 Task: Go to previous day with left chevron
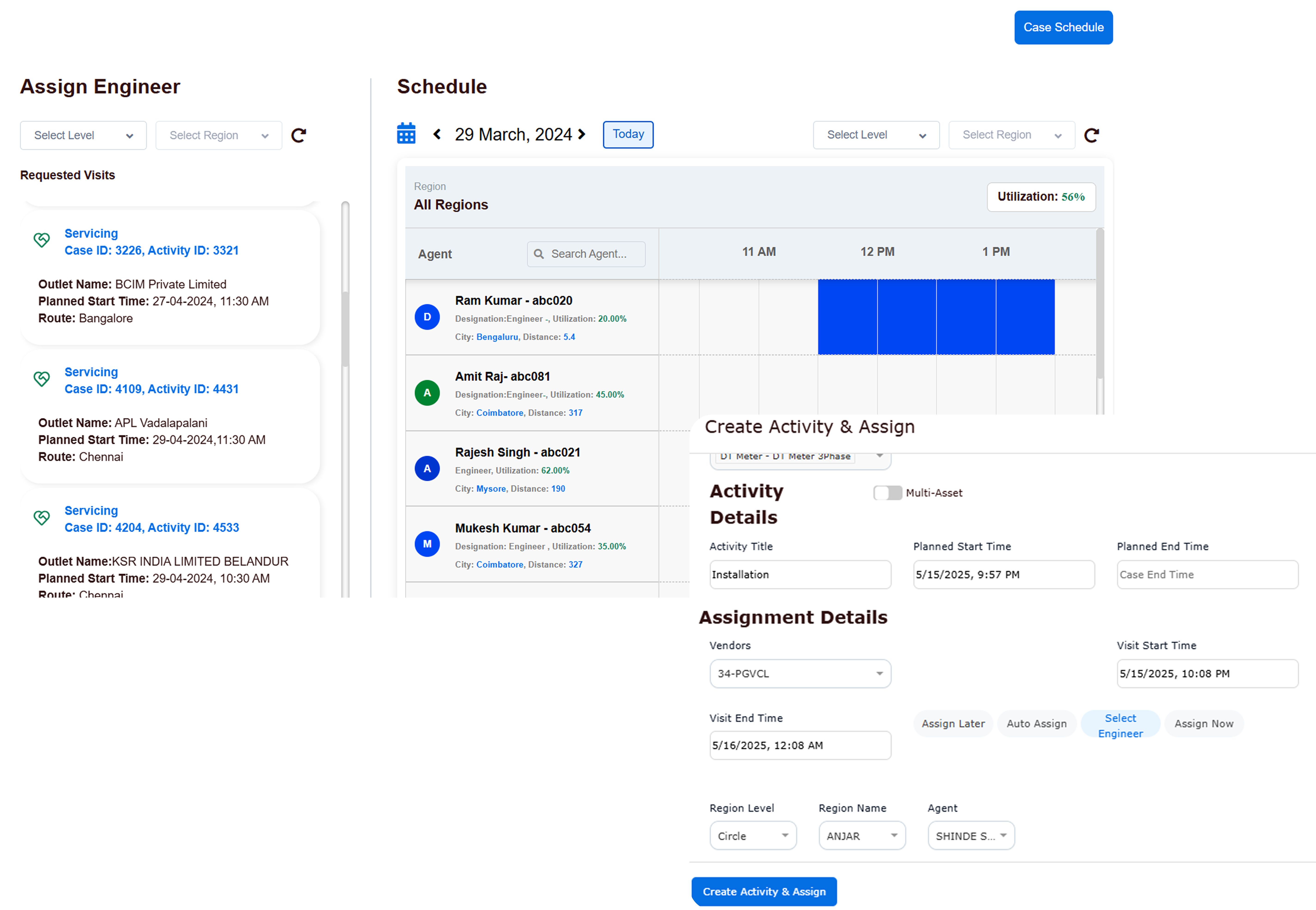click(437, 134)
